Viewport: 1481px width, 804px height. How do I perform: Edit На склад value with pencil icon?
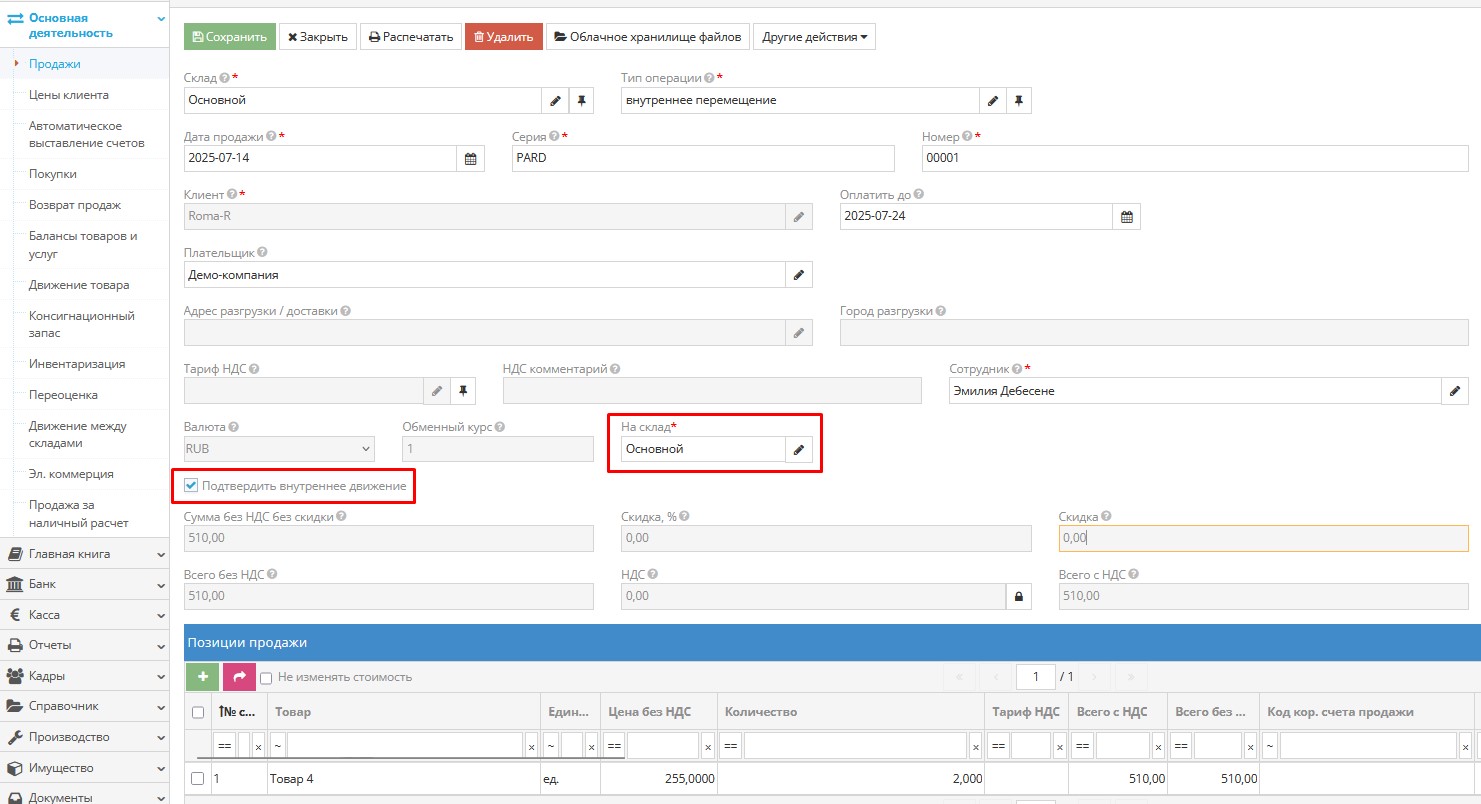[x=799, y=450]
